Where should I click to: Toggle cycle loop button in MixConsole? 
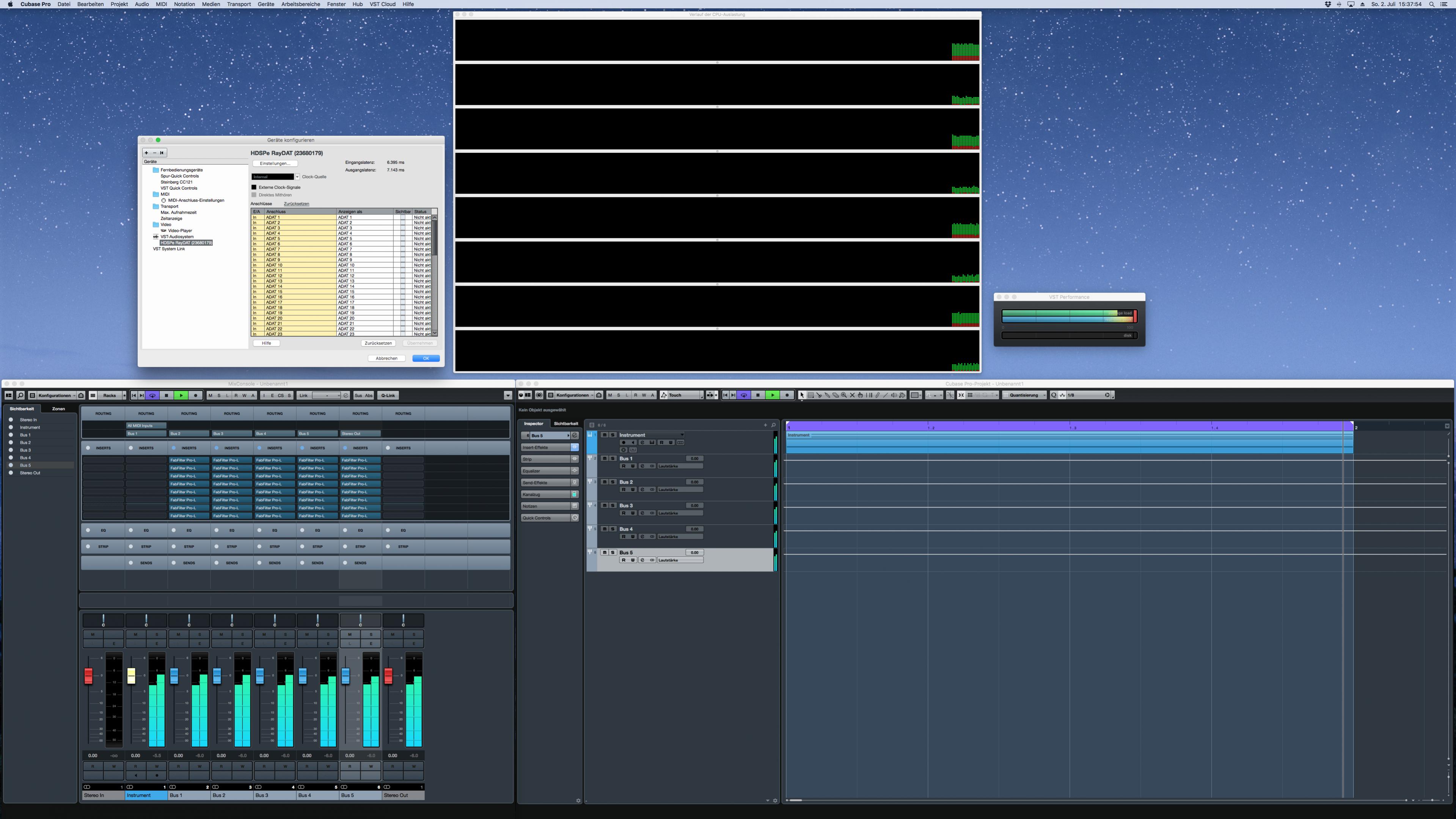pos(152,395)
